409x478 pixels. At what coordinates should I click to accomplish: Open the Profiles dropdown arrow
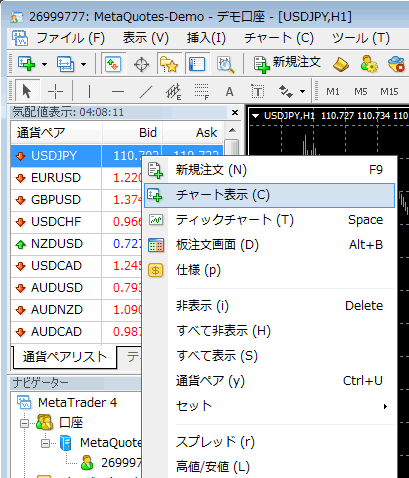tap(84, 64)
